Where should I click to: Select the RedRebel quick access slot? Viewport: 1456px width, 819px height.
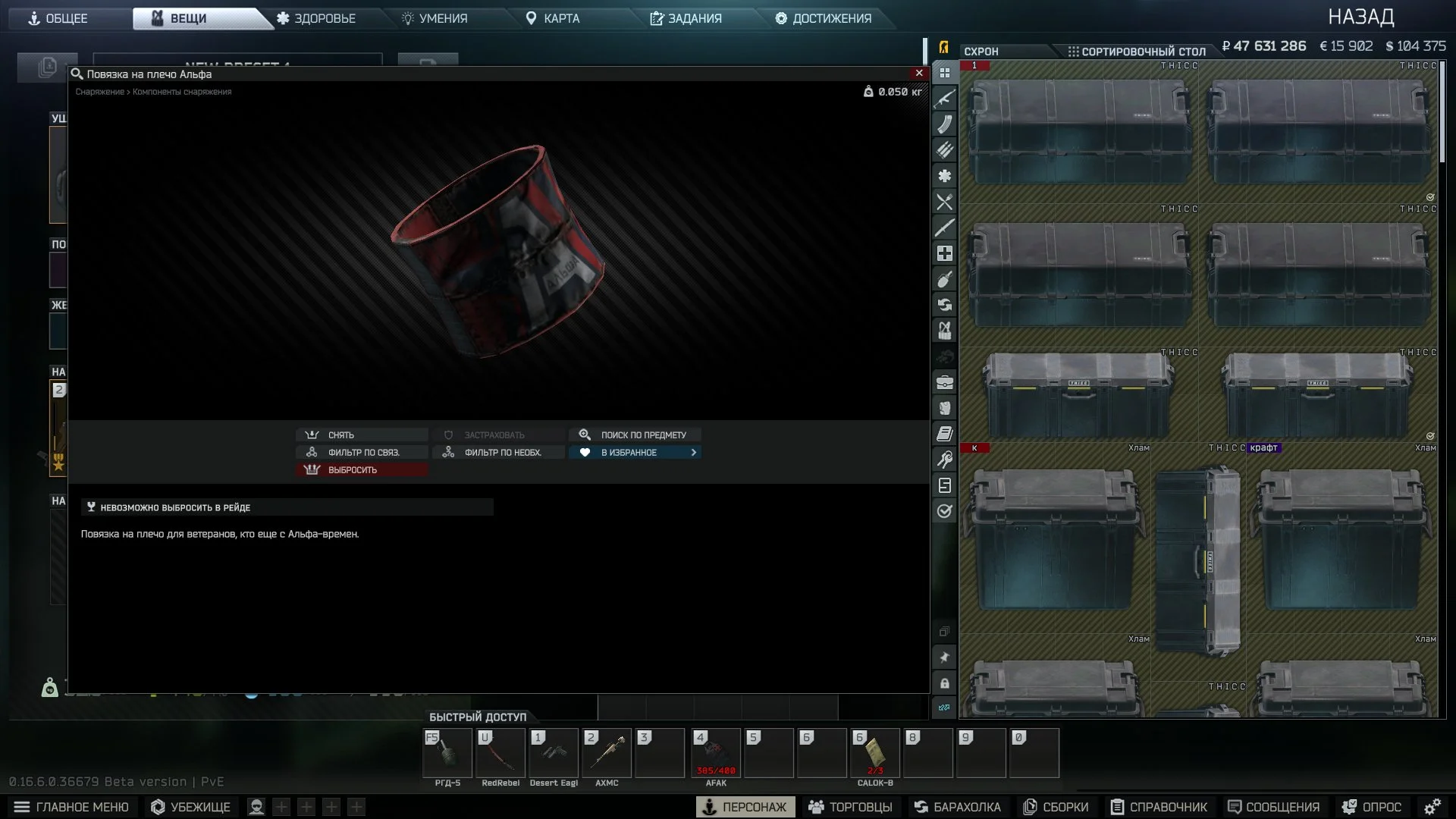tap(500, 753)
